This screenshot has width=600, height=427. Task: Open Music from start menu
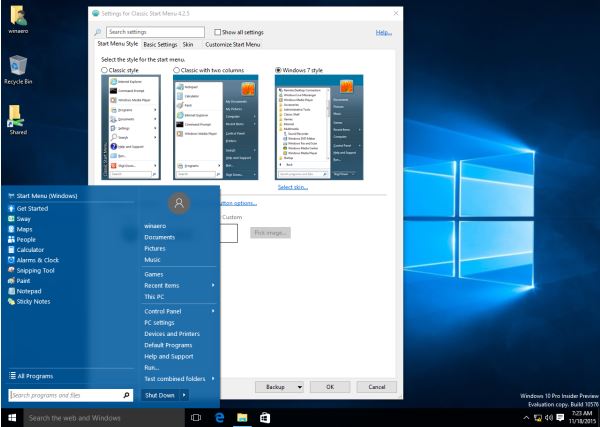[x=152, y=259]
